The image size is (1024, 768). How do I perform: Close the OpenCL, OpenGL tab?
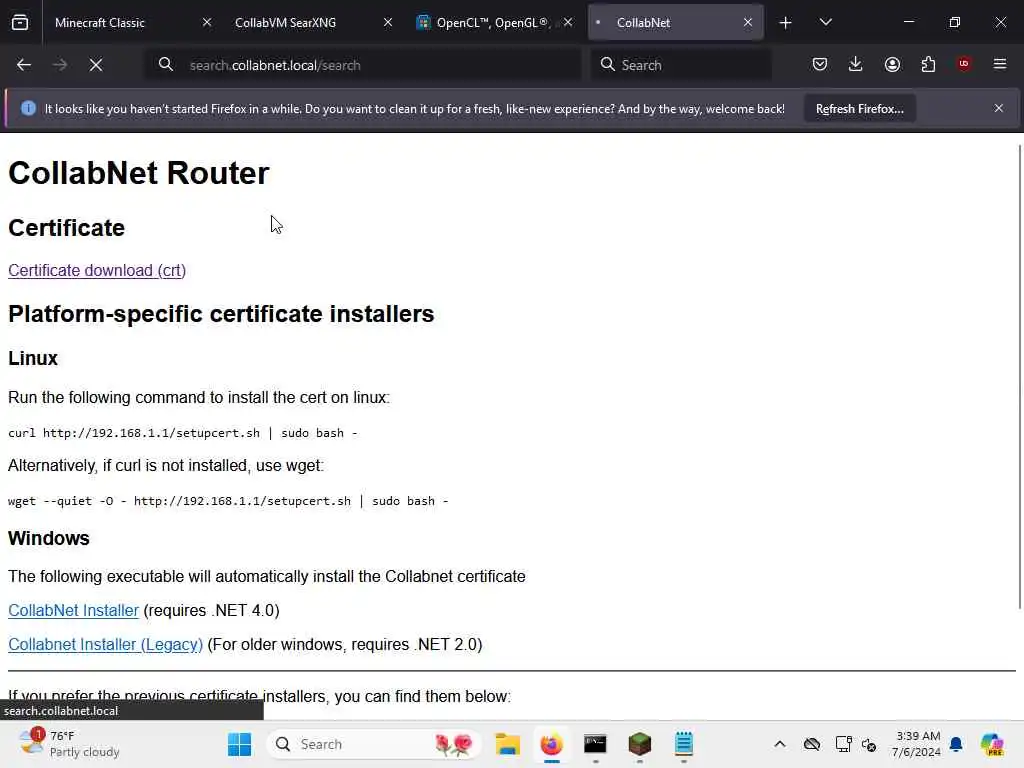point(568,22)
